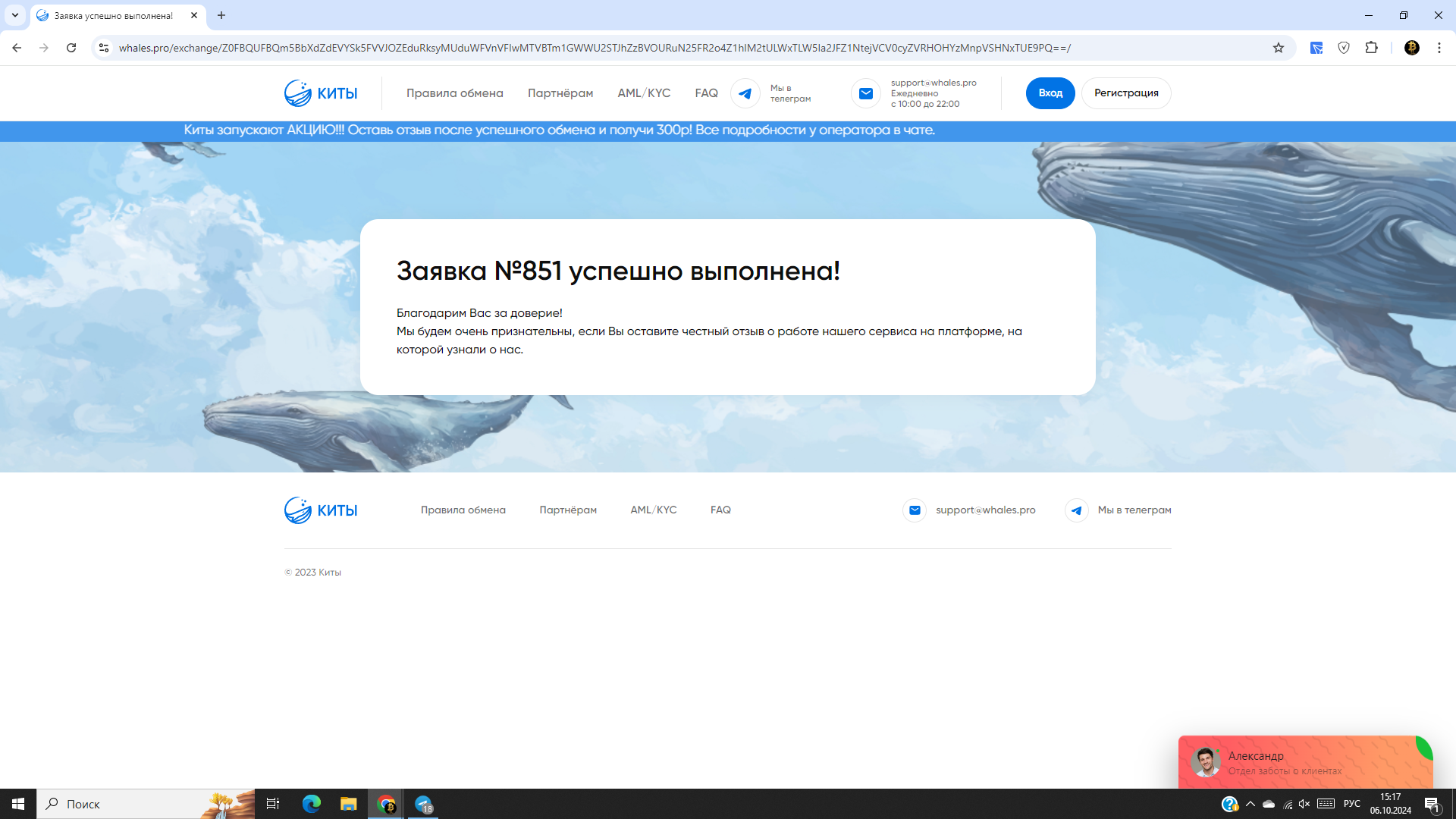Click the network icon in the tray

coord(1288,804)
